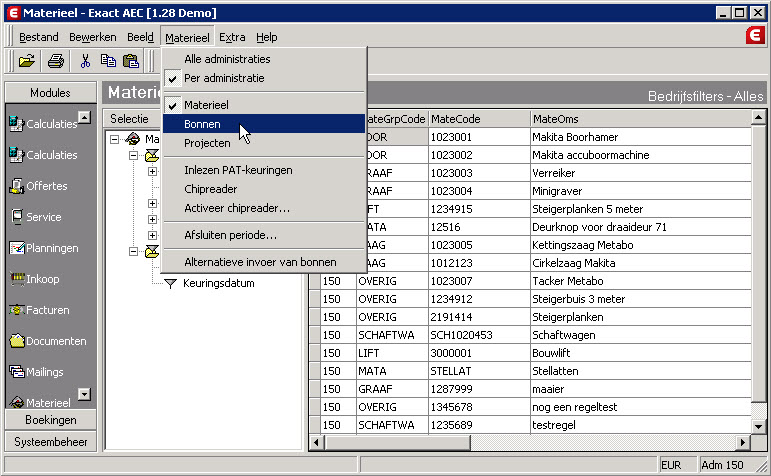This screenshot has width=771, height=476.
Task: Open the Help menu
Action: pos(267,37)
